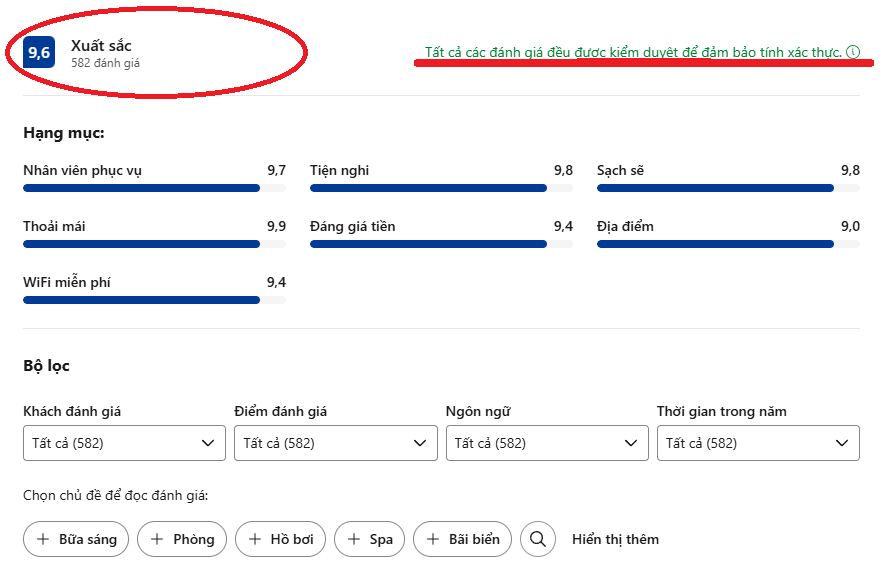Click Hiển thị thêm to show more topics
This screenshot has width=888, height=580.
coord(615,539)
